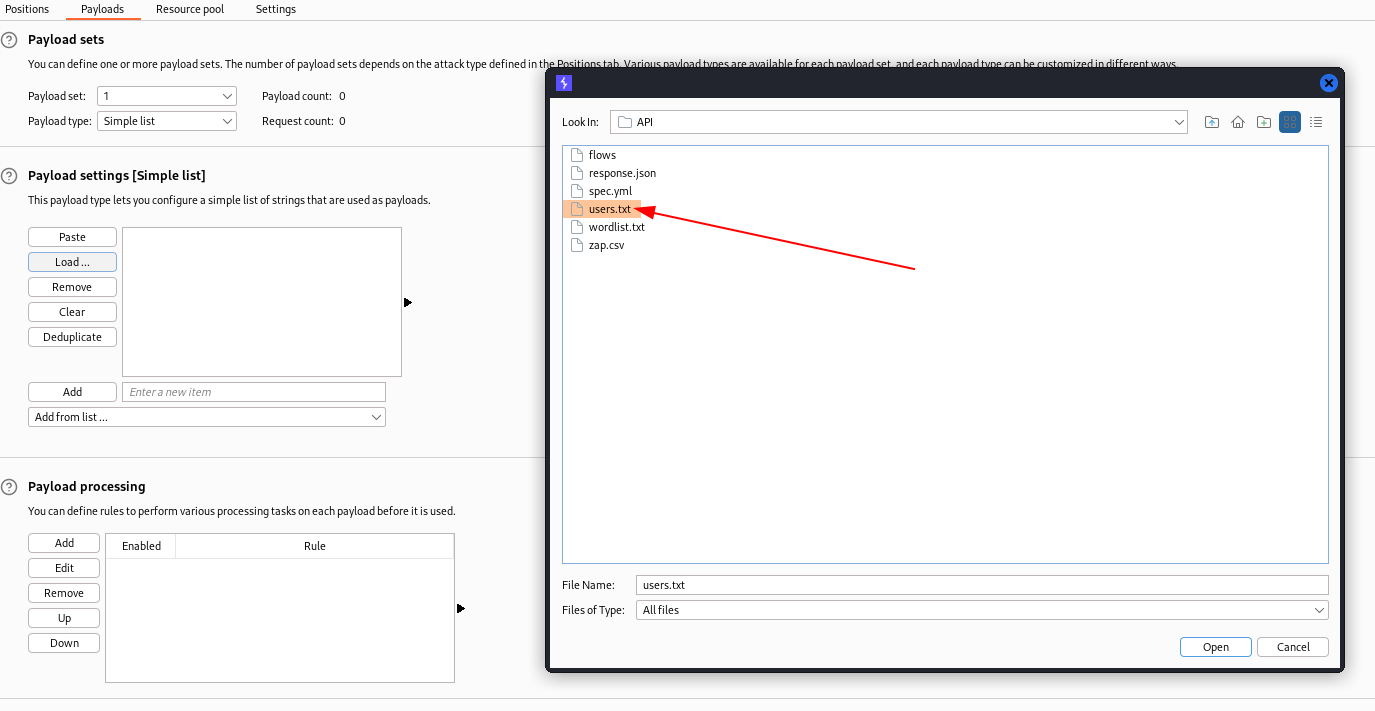
Task: Switch to the Payloads tab
Action: pyautogui.click(x=103, y=9)
